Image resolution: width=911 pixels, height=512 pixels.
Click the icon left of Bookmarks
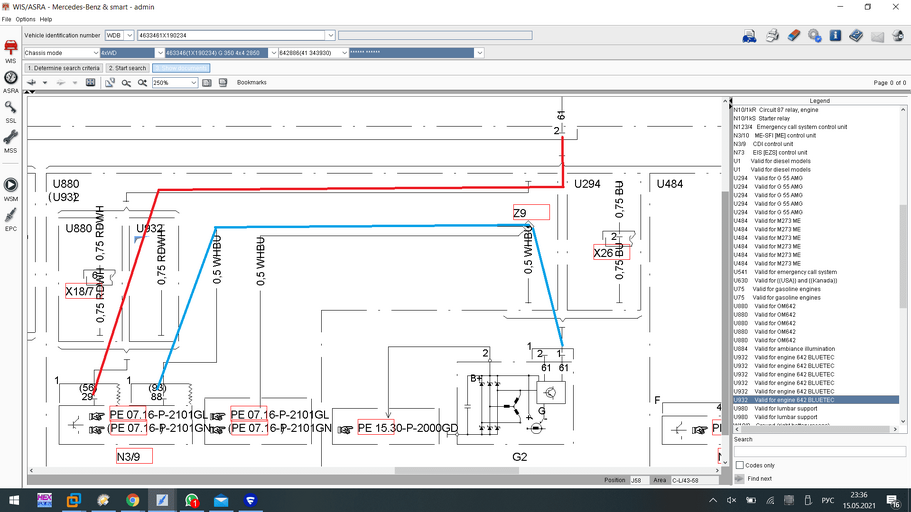223,83
